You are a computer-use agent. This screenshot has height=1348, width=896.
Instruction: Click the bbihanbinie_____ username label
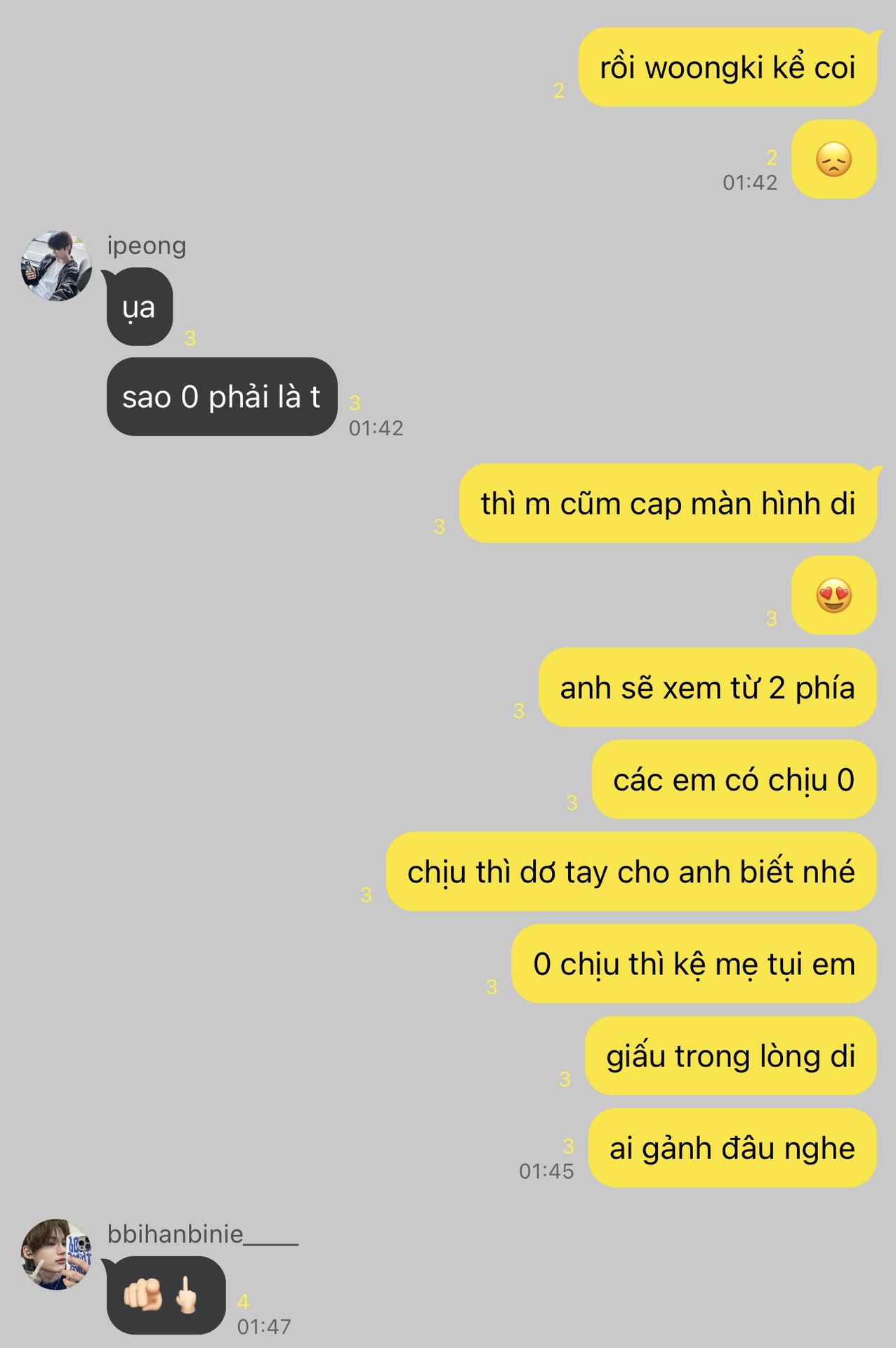pyautogui.click(x=203, y=1234)
